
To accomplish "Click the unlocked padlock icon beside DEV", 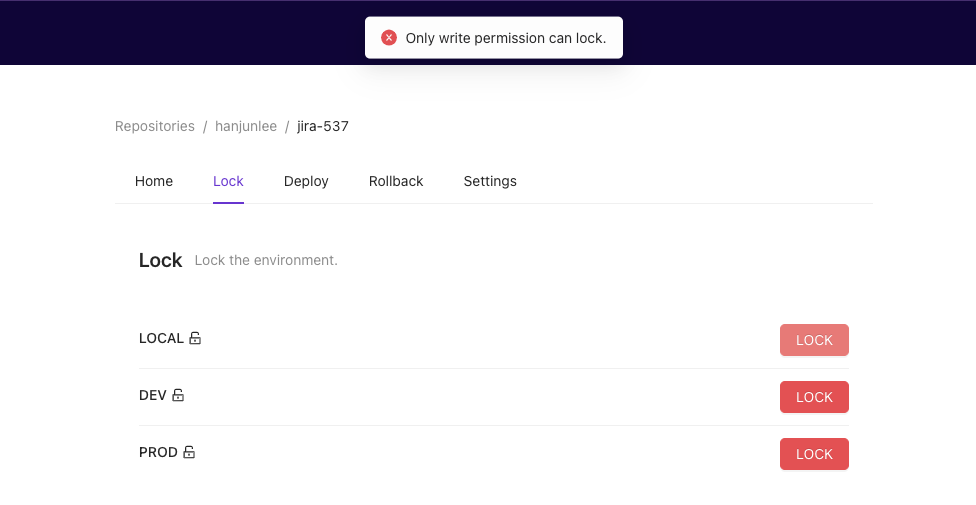I will (x=178, y=395).
